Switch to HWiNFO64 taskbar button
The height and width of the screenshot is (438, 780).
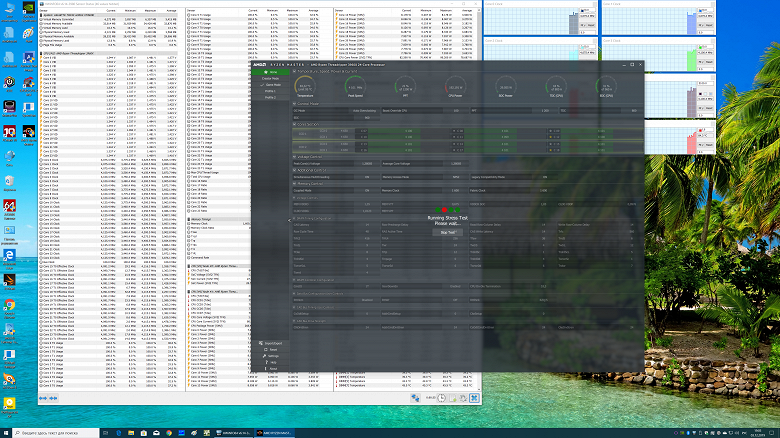[x=234, y=433]
